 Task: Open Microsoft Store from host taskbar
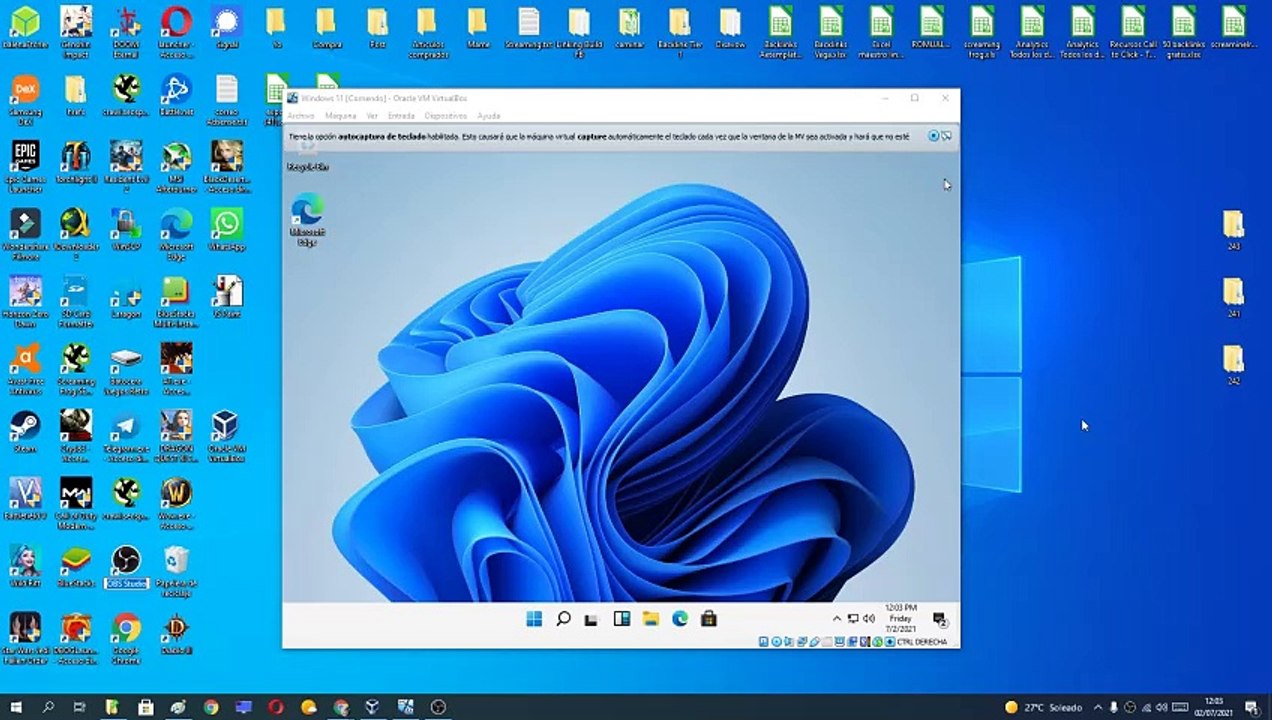tap(145, 707)
